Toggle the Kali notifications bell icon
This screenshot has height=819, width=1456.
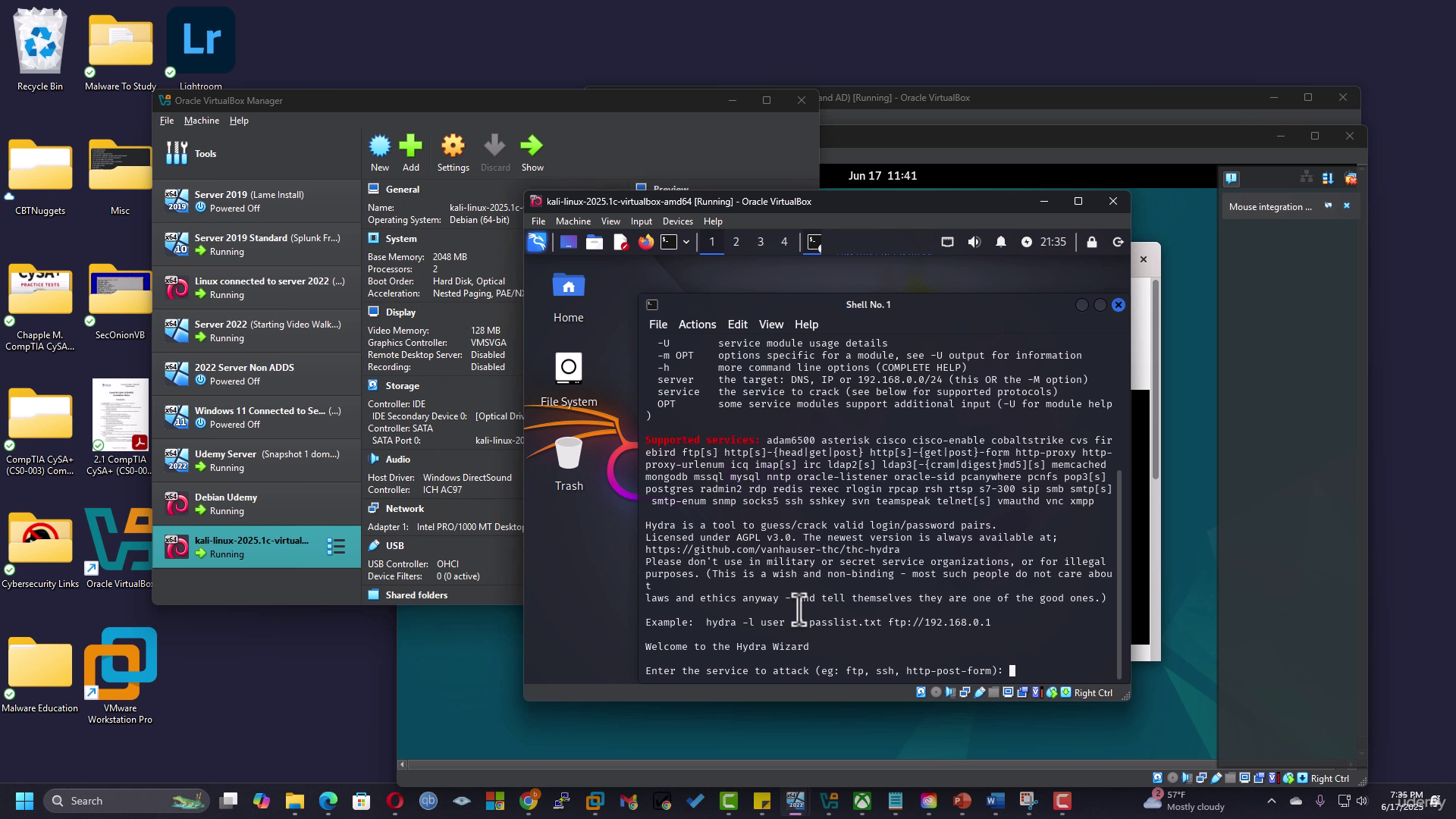point(1001,242)
